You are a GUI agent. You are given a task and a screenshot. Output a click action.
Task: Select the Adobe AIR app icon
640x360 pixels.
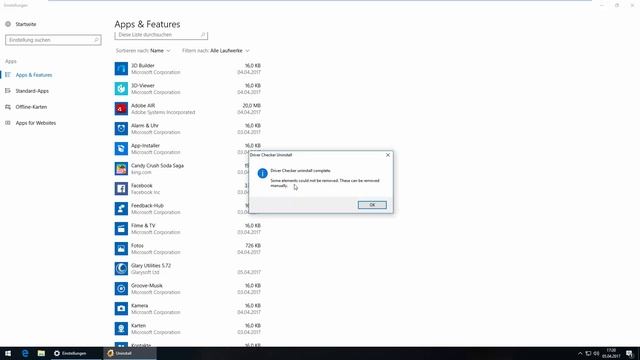click(x=121, y=109)
